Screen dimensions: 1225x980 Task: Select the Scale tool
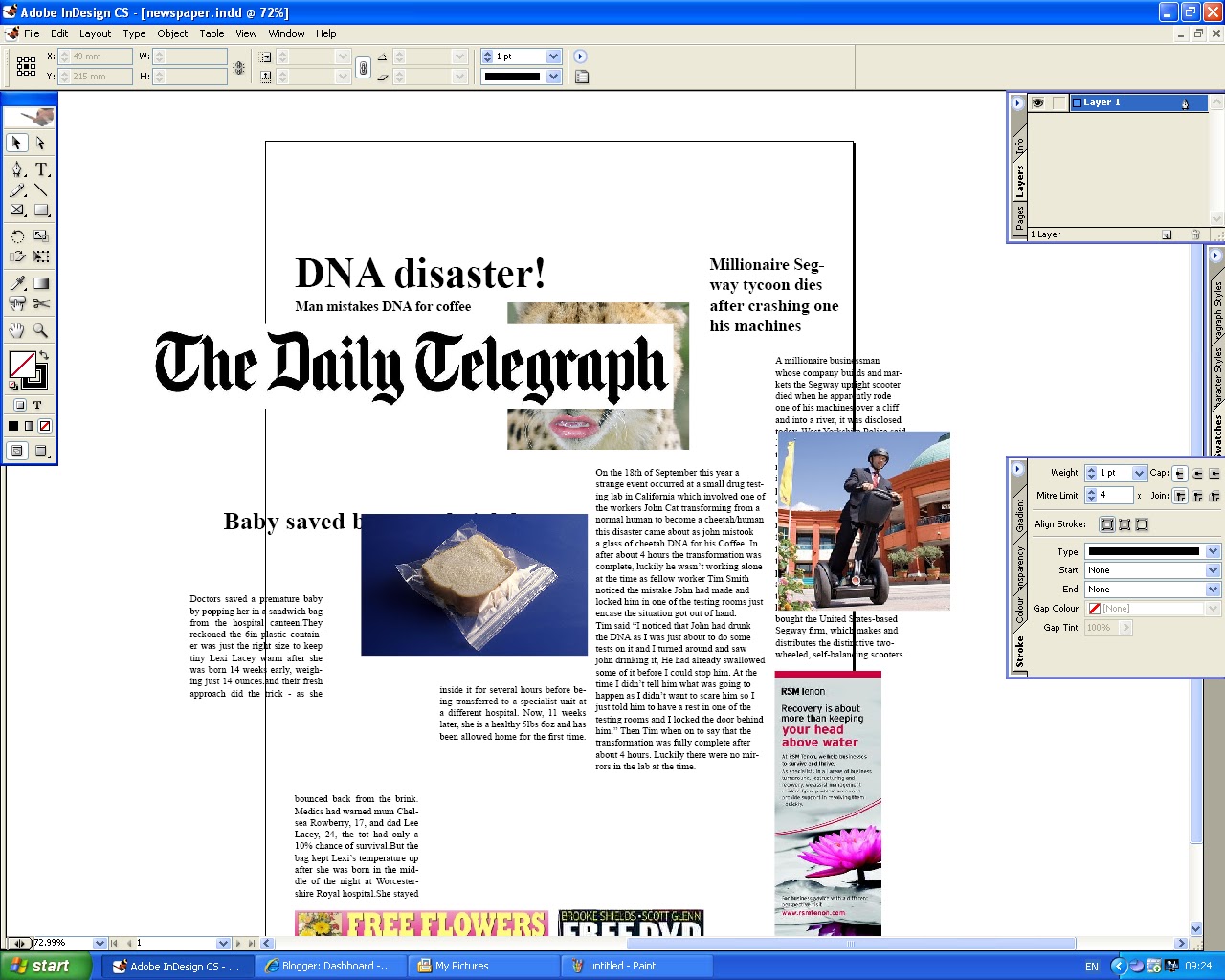click(41, 236)
